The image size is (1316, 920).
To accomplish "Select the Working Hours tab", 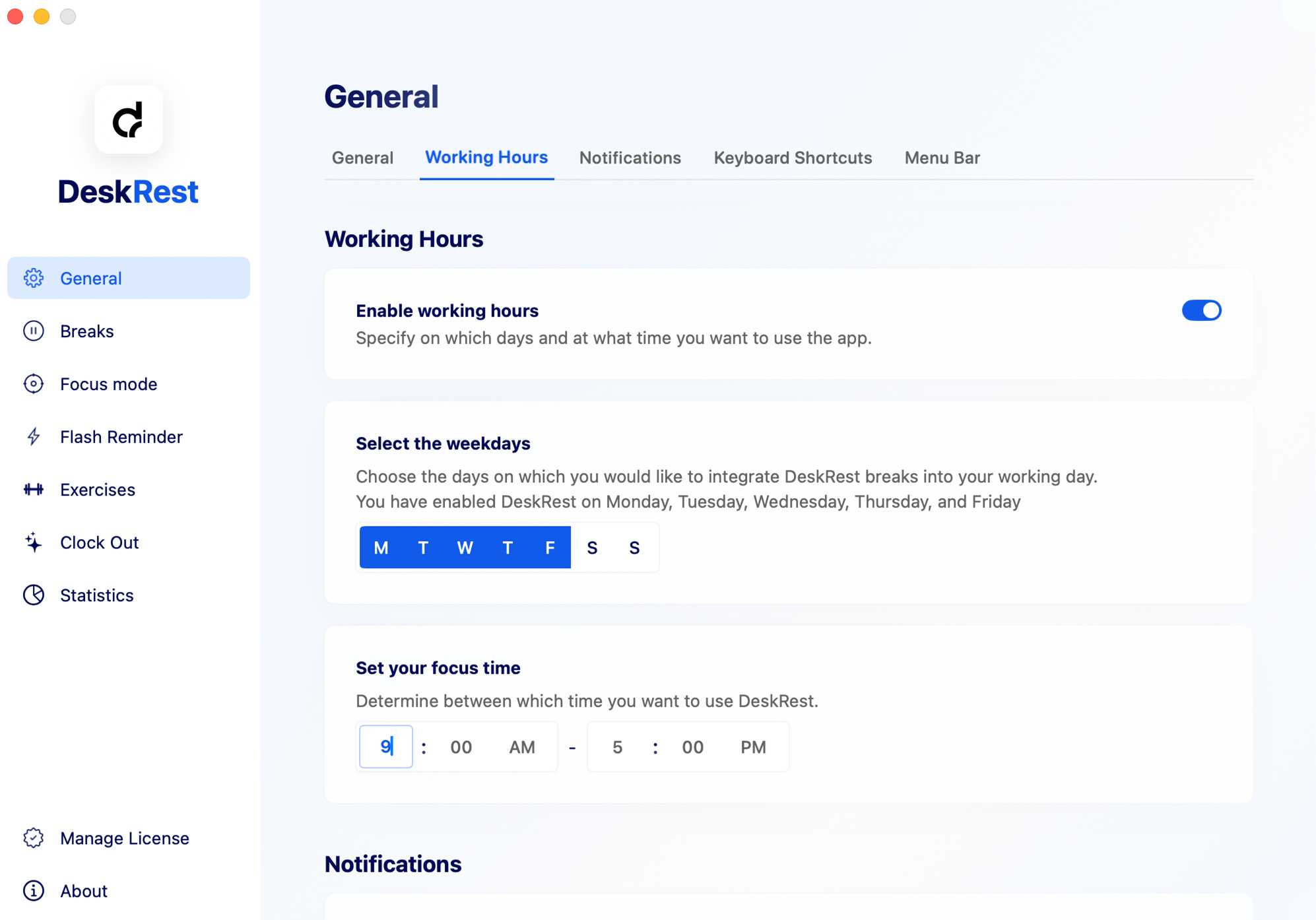I will point(486,157).
